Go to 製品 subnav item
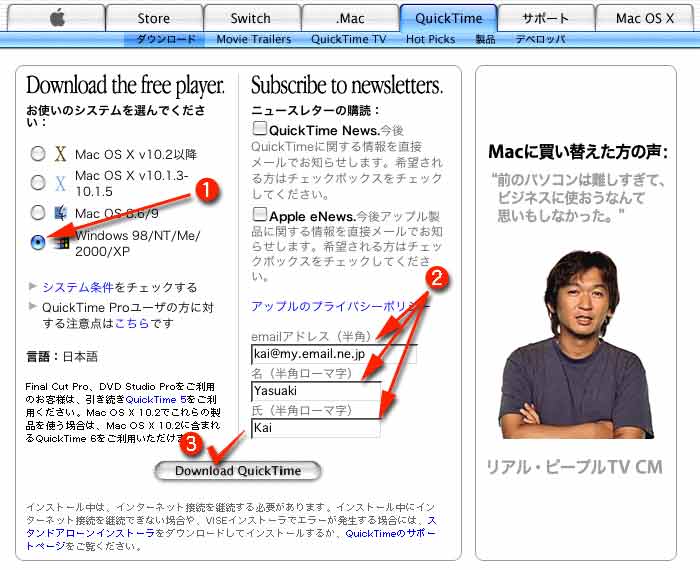This screenshot has height=570, width=700. [485, 39]
